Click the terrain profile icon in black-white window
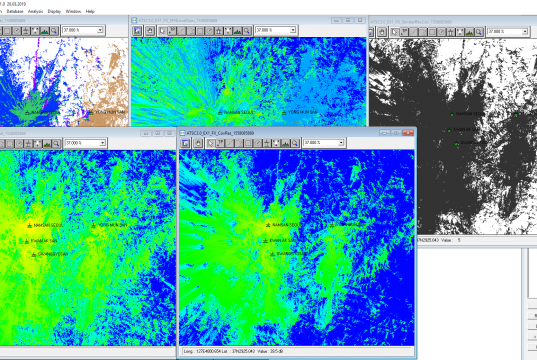This screenshot has height=360, width=537. [x=469, y=32]
